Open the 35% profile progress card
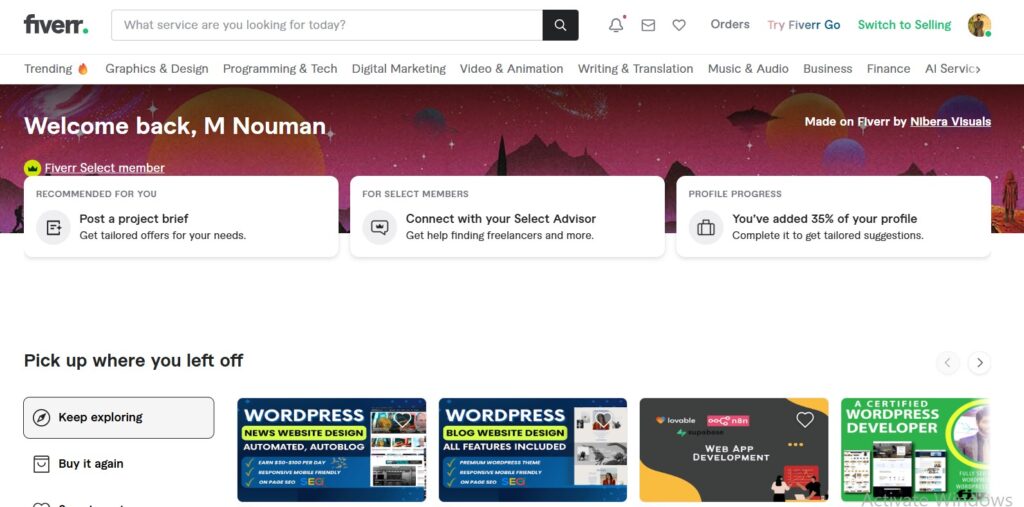 coord(833,216)
